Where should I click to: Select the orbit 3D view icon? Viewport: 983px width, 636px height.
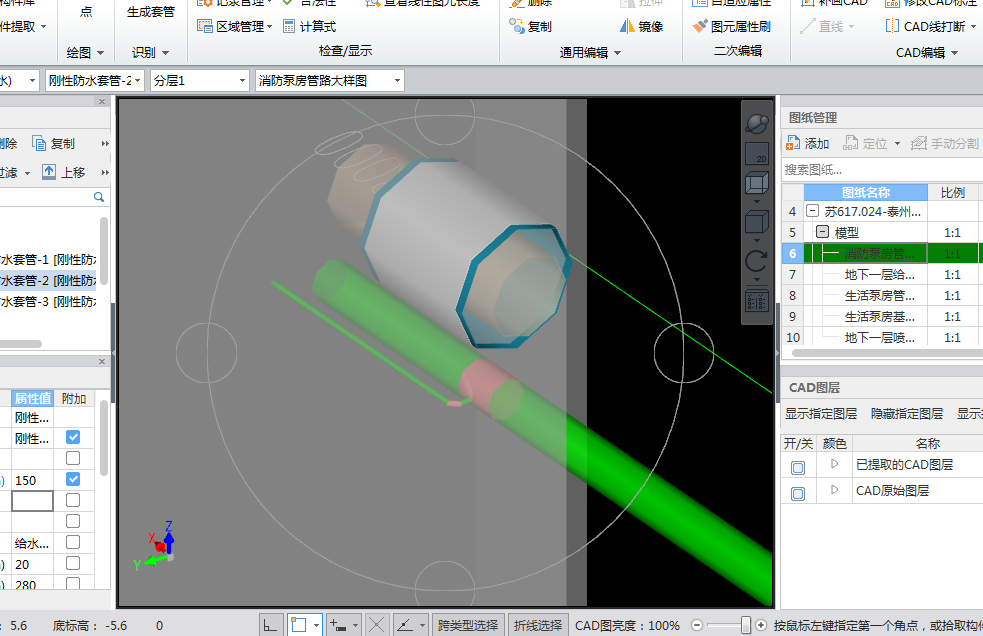tap(757, 124)
